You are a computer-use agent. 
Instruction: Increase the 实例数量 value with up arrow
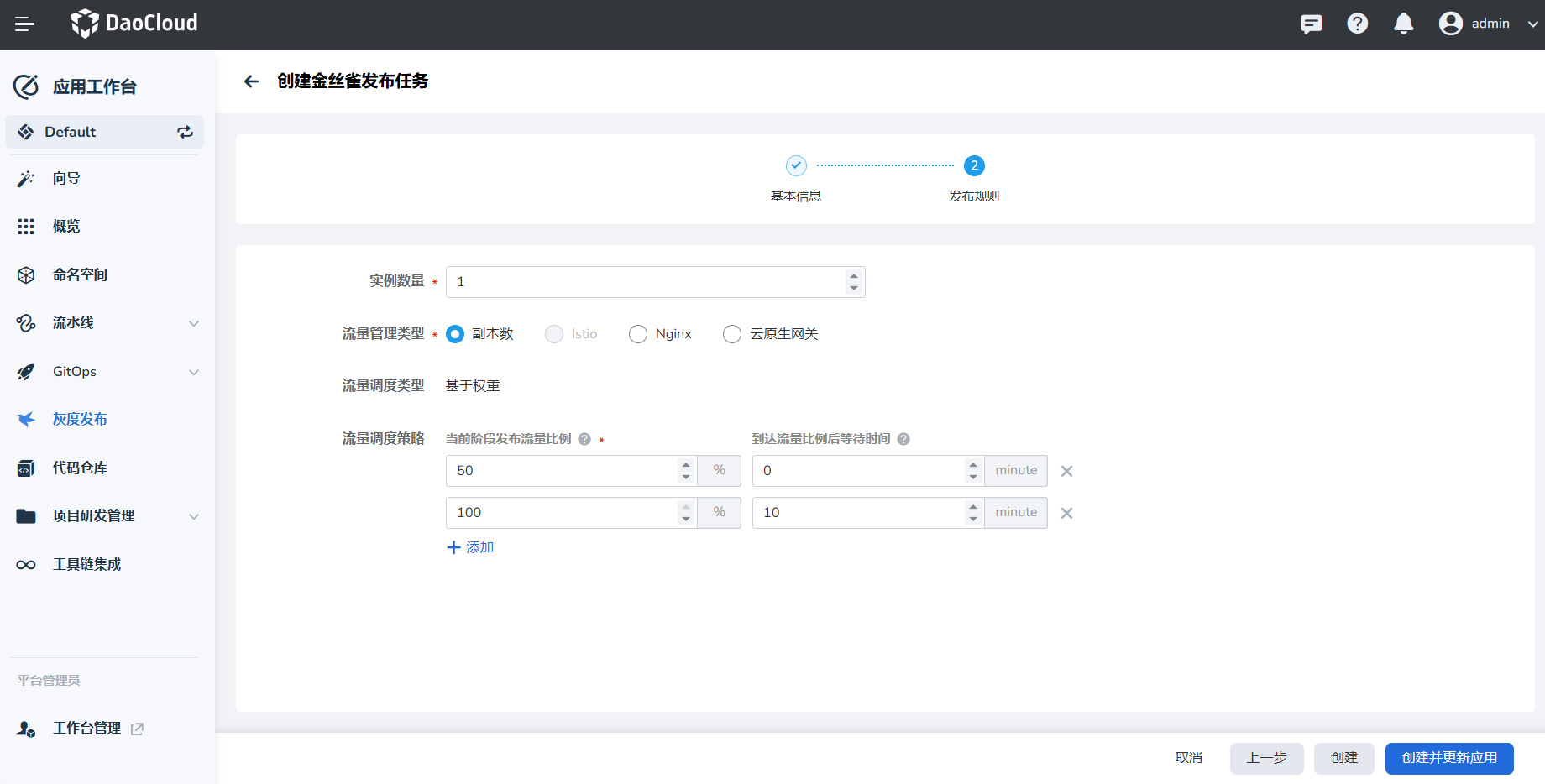click(854, 276)
